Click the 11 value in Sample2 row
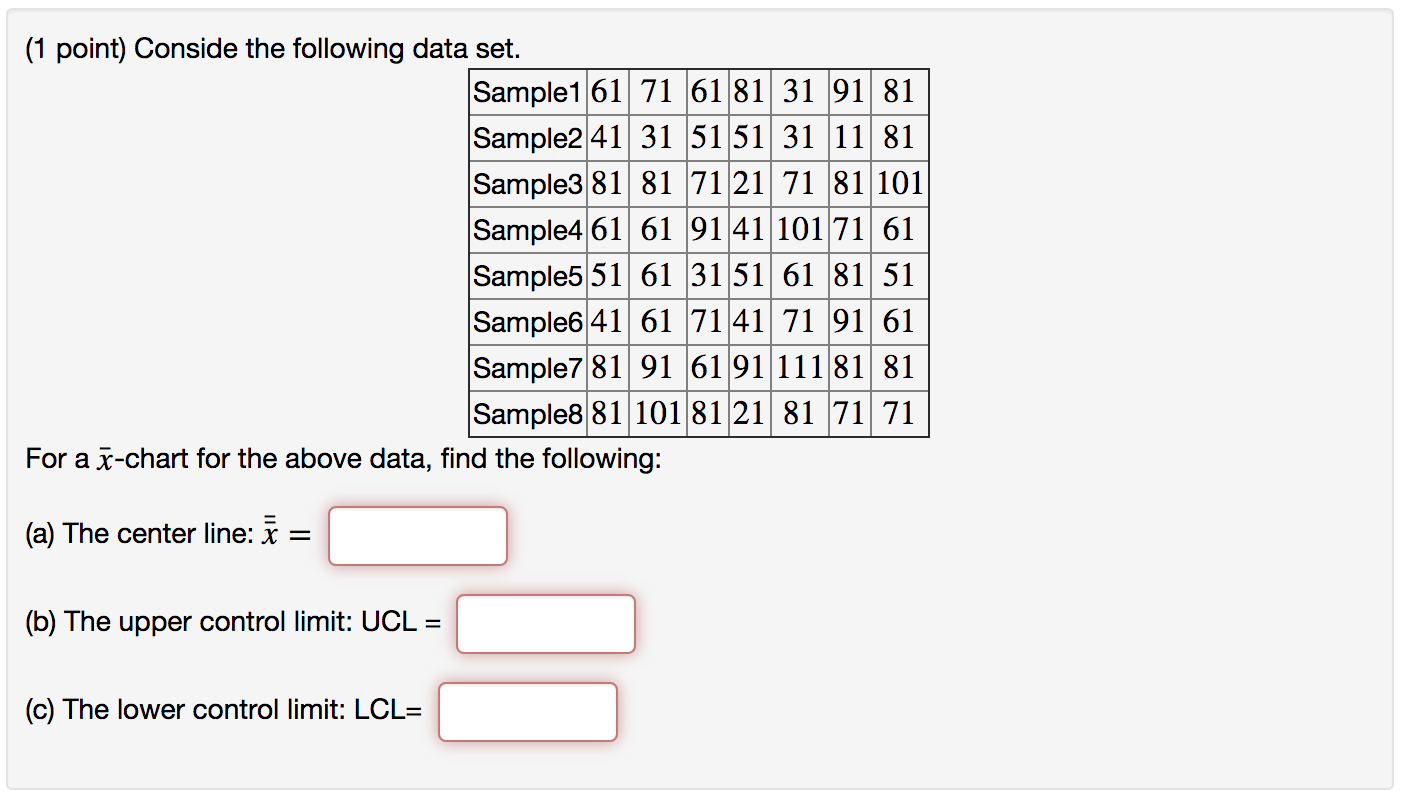This screenshot has height=802, width=1424. 849,138
